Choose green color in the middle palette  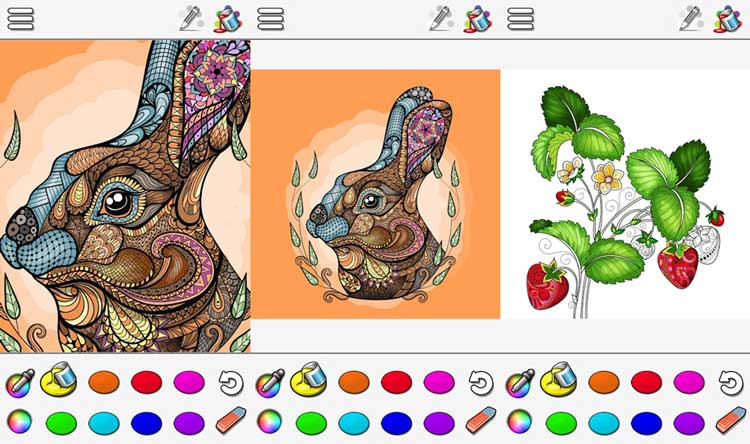click(311, 423)
